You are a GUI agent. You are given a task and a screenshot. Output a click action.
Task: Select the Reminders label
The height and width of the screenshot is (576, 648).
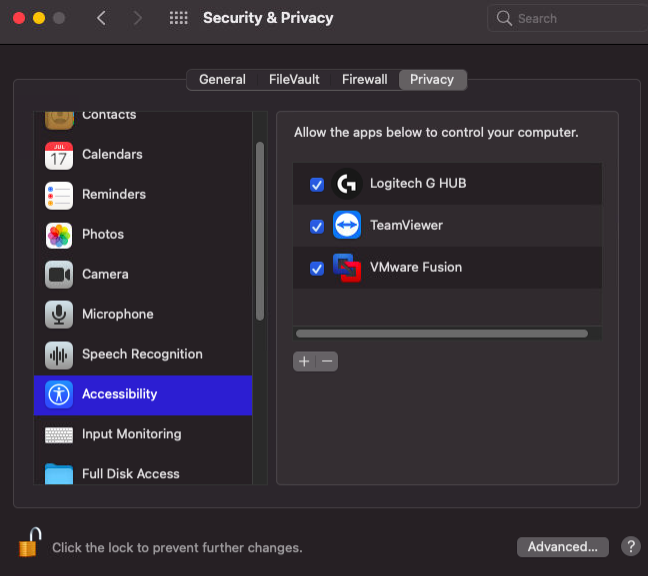click(x=114, y=194)
